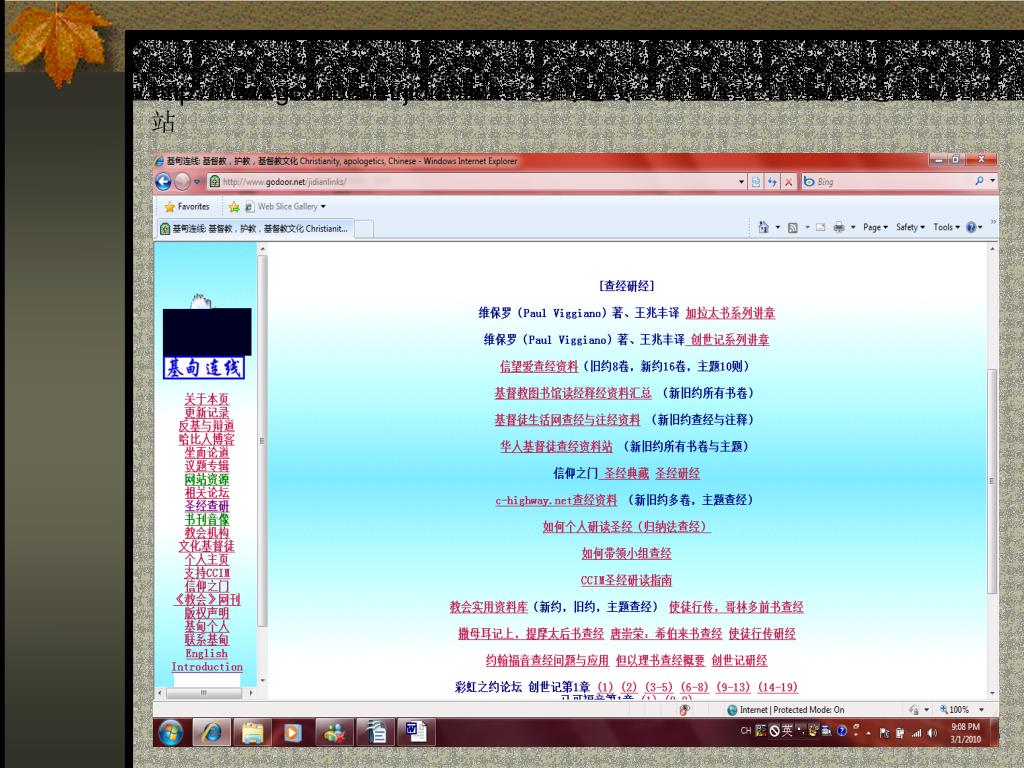This screenshot has height=768, width=1024.
Task: Click the Home page icon
Action: coord(763,227)
